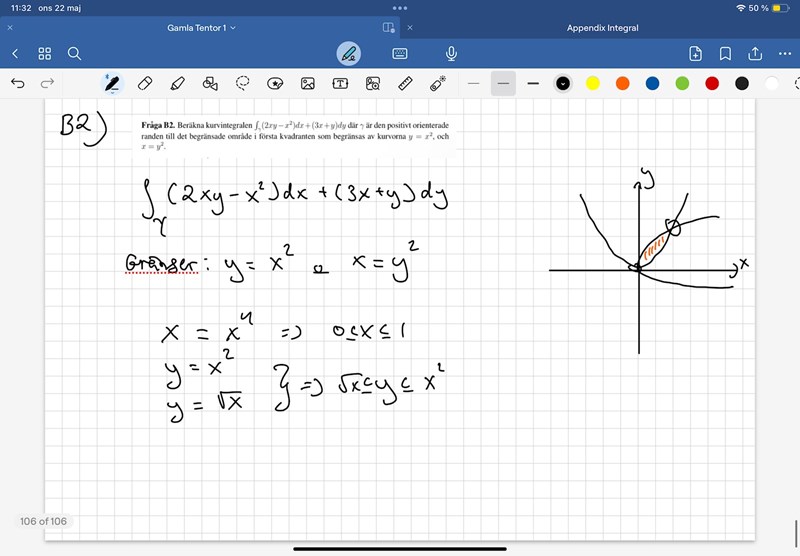This screenshot has width=800, height=556.
Task: Select the Pen tool
Action: tap(112, 83)
